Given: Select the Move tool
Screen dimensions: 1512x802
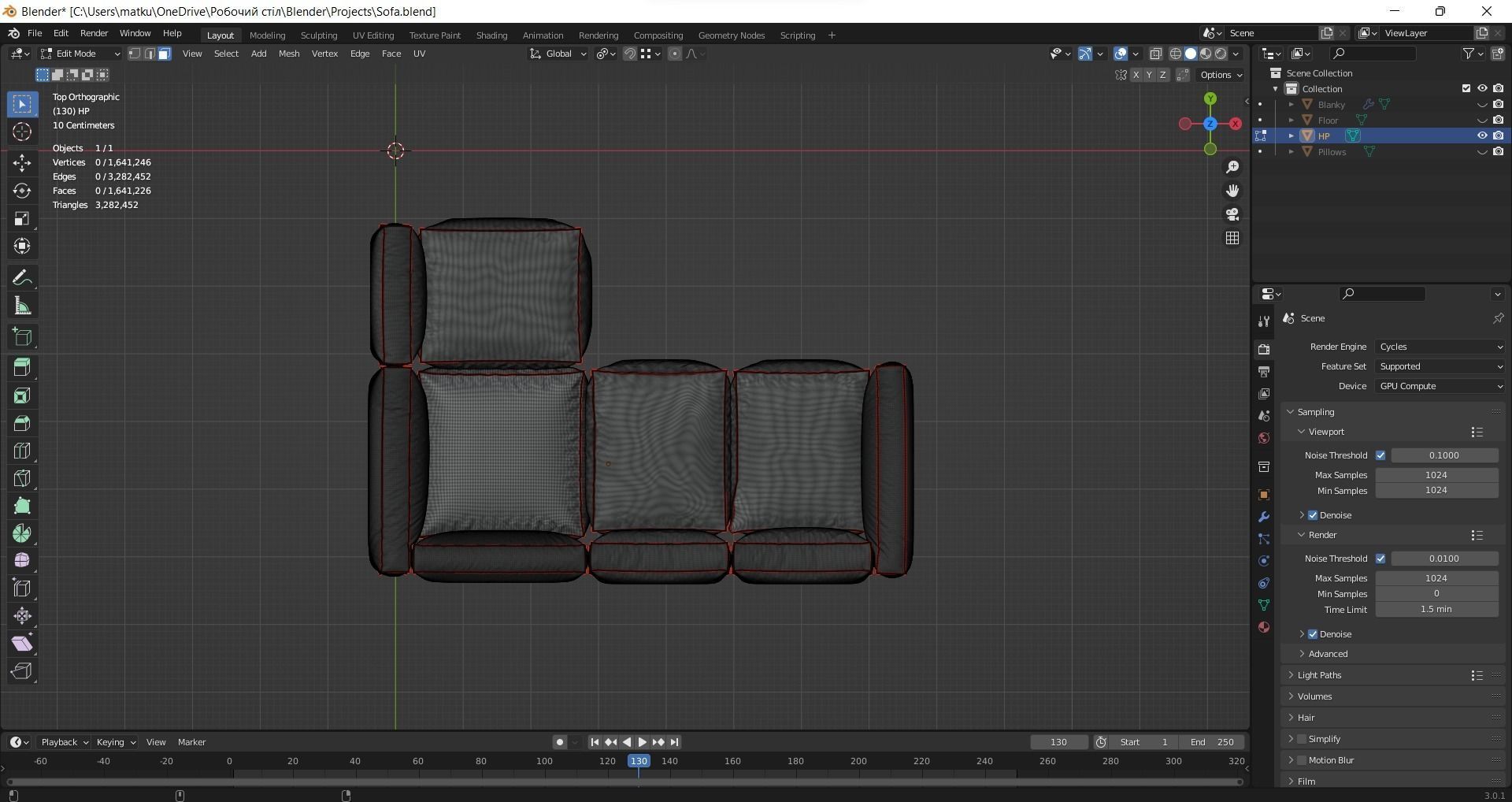Looking at the screenshot, I should coord(22,163).
